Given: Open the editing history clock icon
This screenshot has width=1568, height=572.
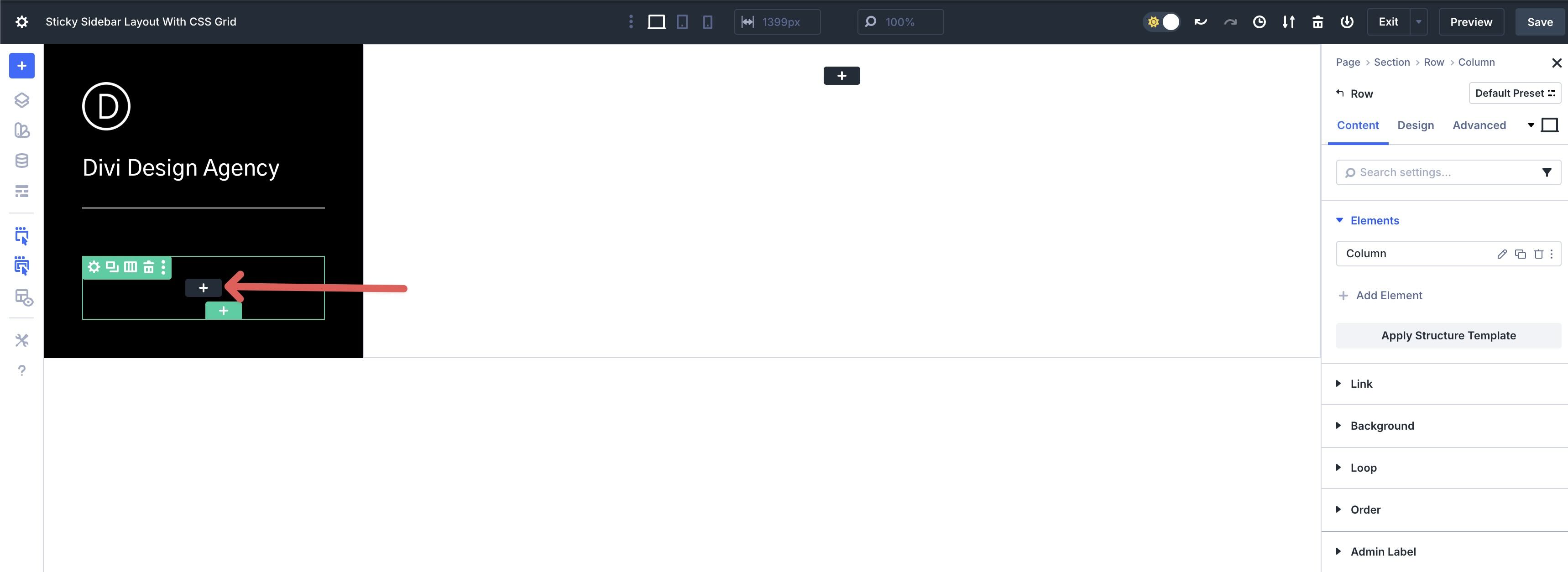Looking at the screenshot, I should (x=1259, y=22).
